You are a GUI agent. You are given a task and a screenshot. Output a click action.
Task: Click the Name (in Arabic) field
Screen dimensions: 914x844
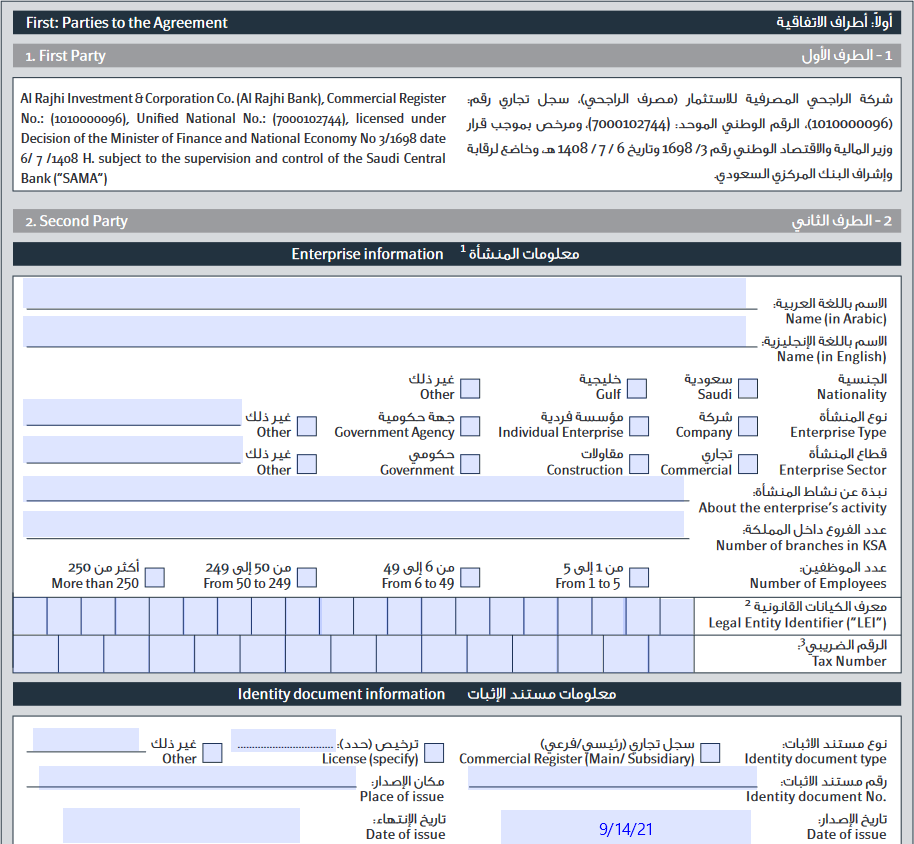click(x=385, y=294)
